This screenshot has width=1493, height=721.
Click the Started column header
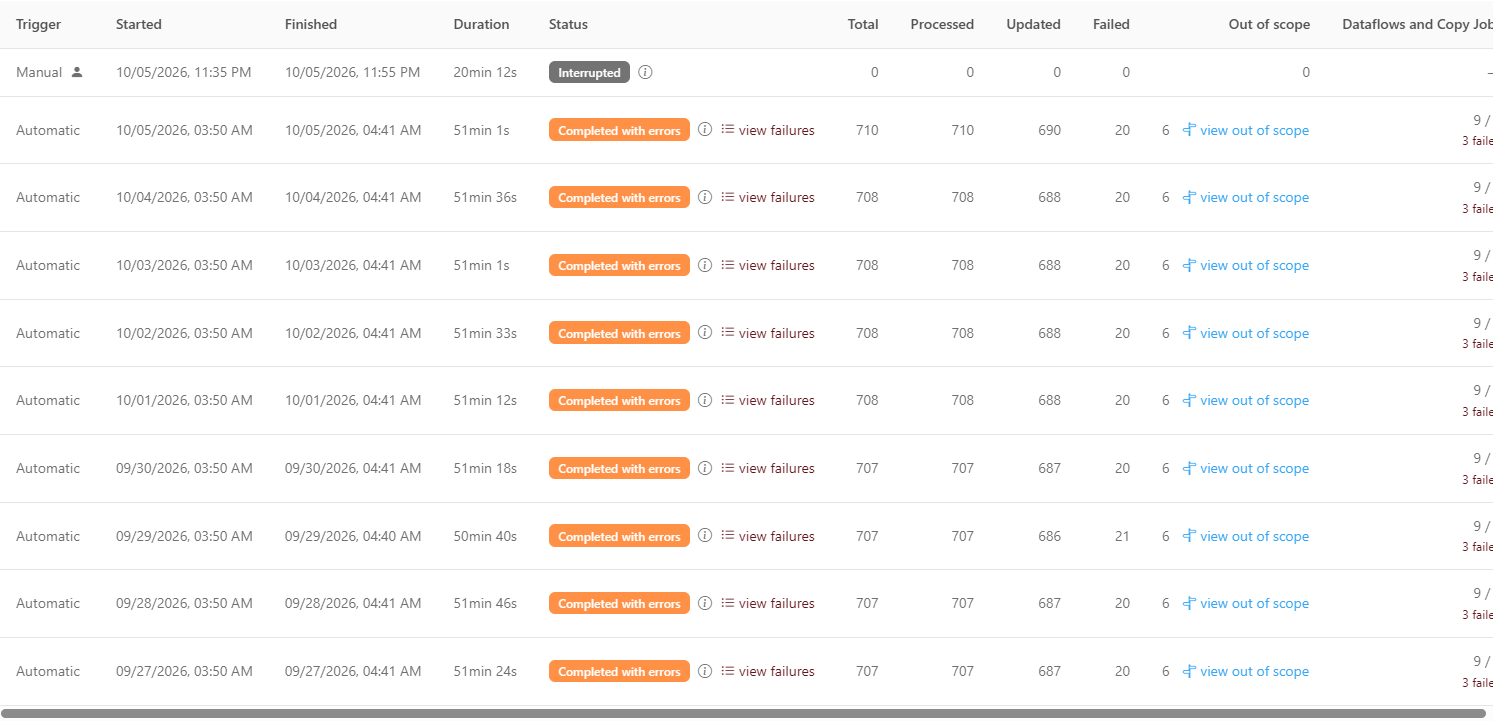pos(139,24)
